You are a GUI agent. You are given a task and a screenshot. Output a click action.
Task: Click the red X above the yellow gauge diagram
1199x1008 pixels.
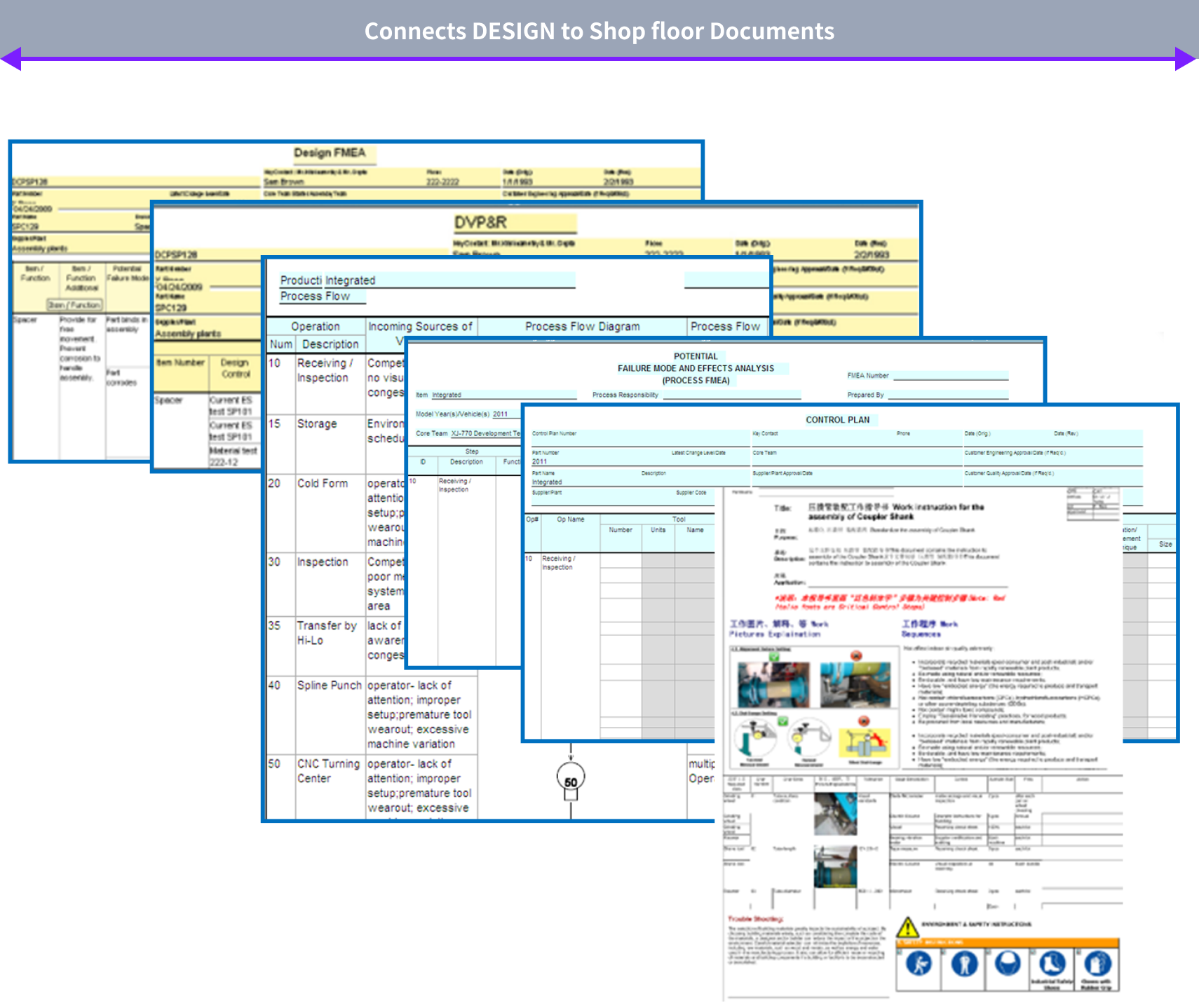tap(864, 721)
